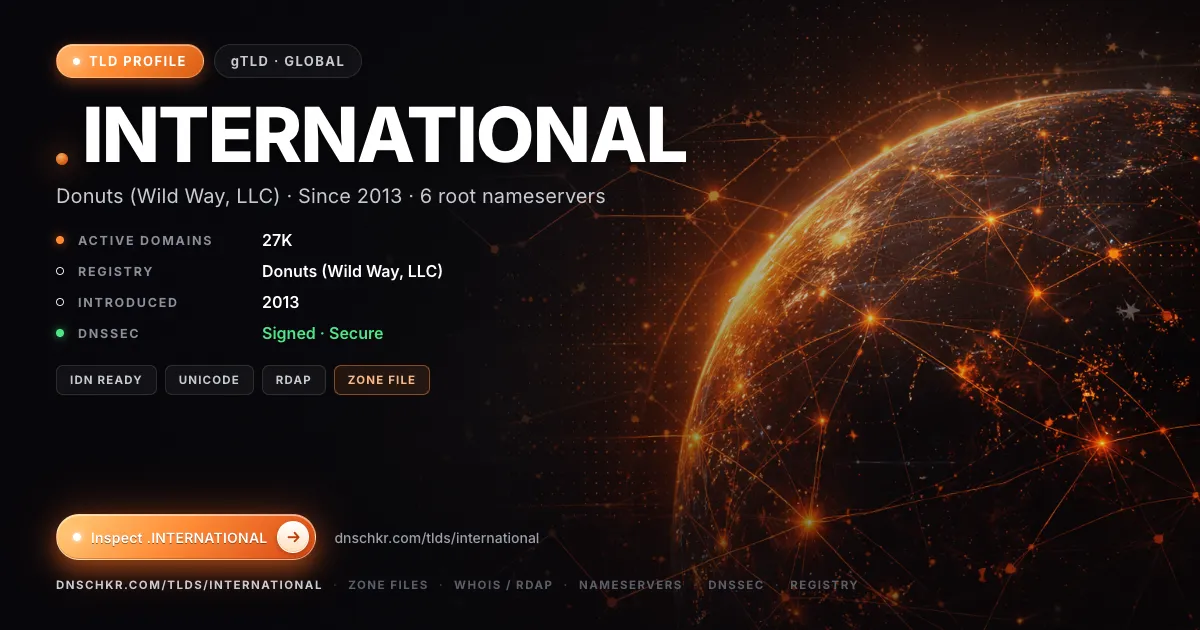The width and height of the screenshot is (1200, 630).
Task: Click the white dot in TLD PROFILE badge
Action: click(x=77, y=61)
